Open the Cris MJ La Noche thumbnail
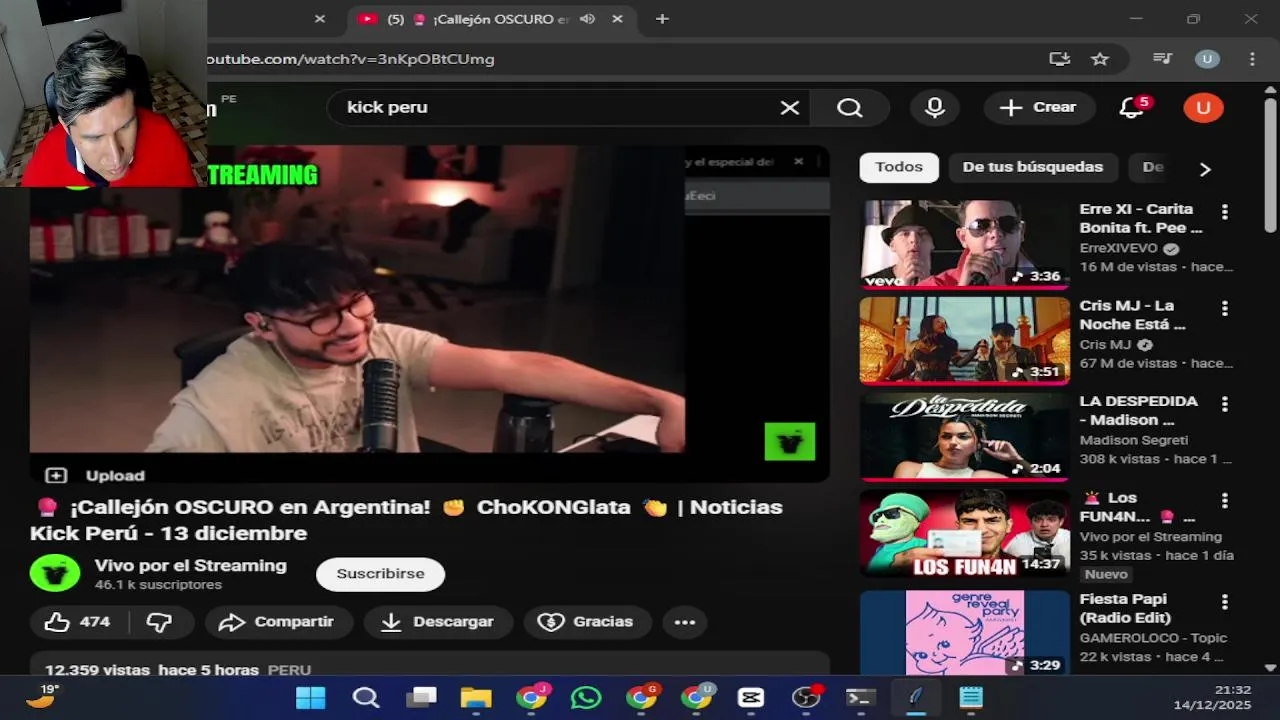The width and height of the screenshot is (1280, 720). [964, 340]
